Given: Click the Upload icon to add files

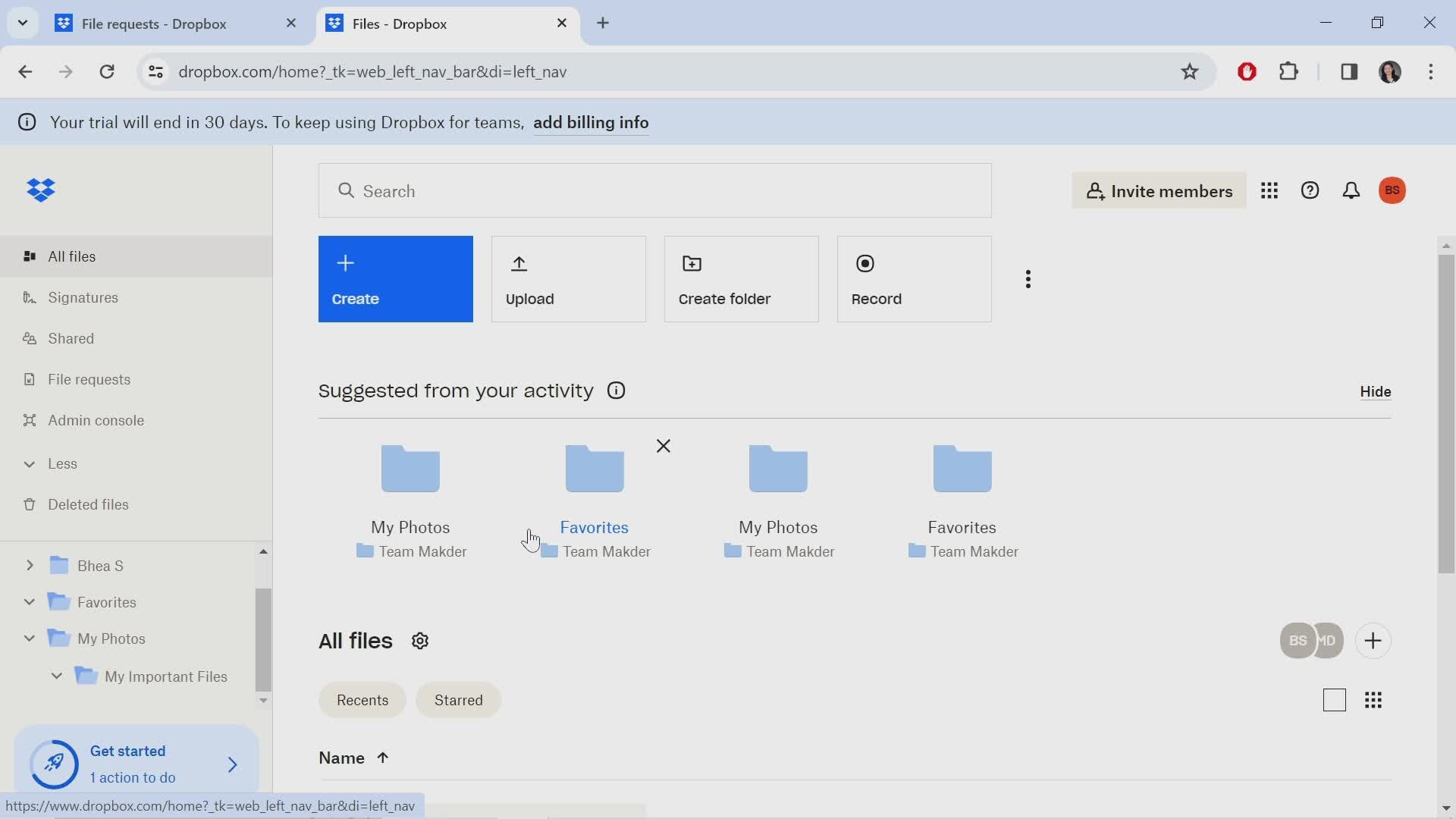Looking at the screenshot, I should 519,262.
